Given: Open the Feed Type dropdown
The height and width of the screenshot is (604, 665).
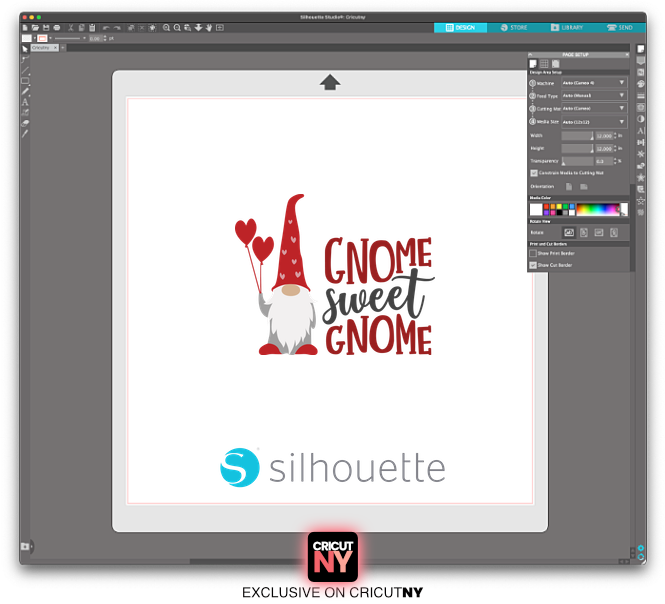Looking at the screenshot, I should click(594, 95).
